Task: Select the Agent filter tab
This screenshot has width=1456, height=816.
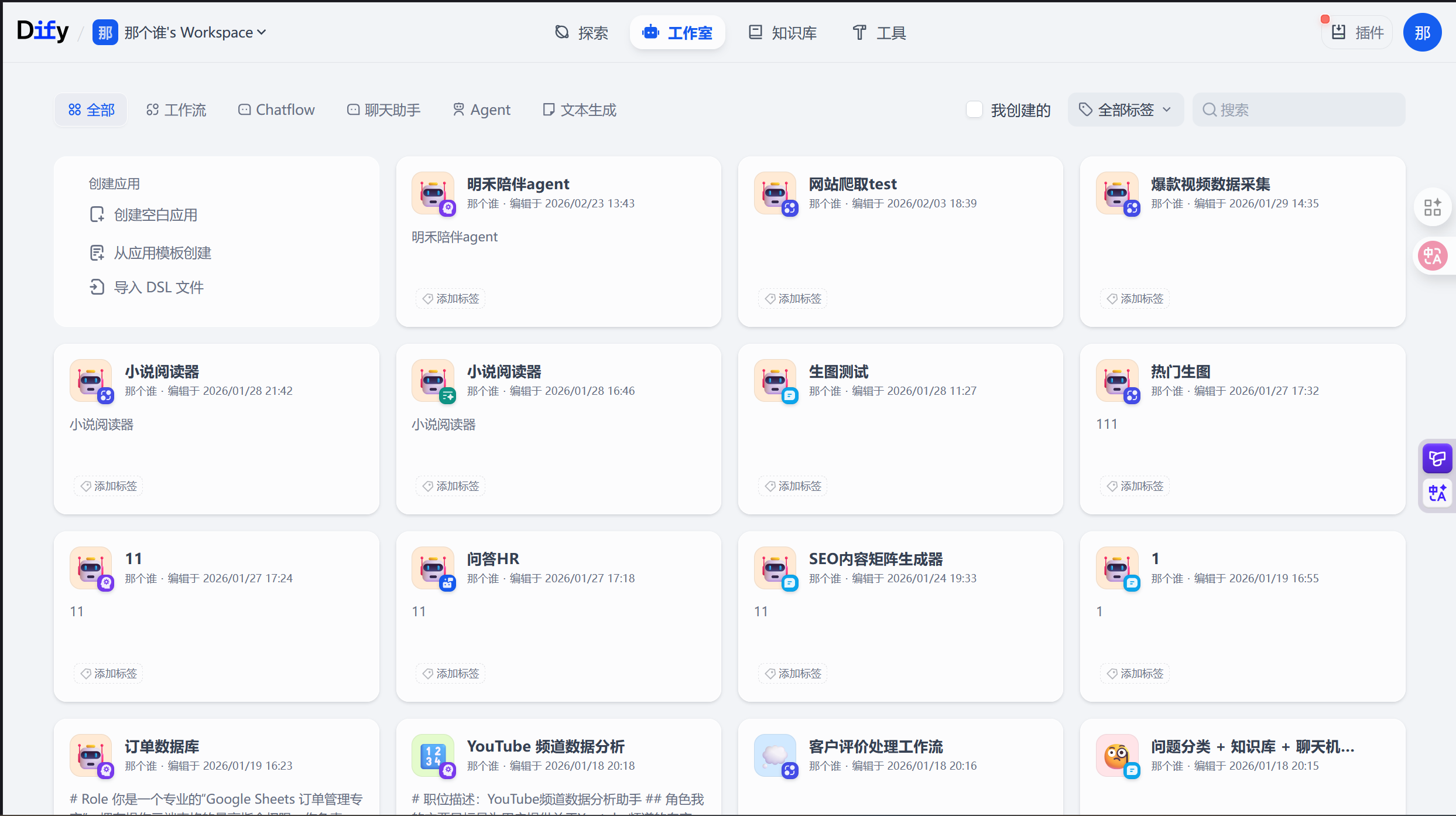Action: [481, 109]
